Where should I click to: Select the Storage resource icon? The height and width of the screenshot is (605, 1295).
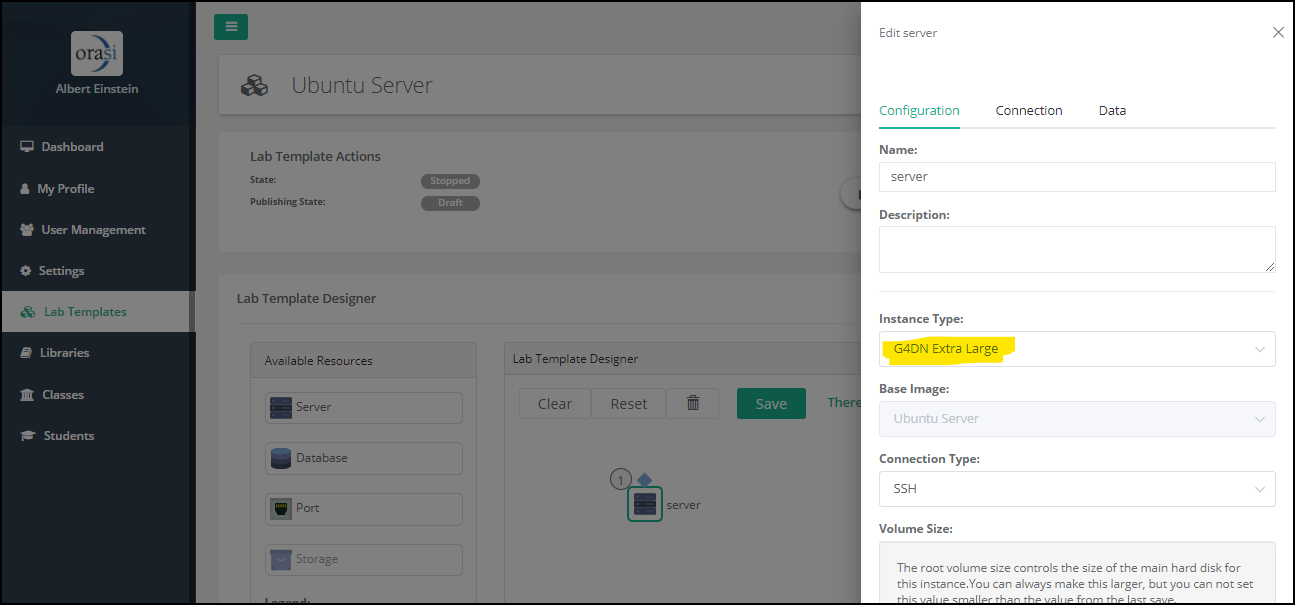pyautogui.click(x=281, y=559)
